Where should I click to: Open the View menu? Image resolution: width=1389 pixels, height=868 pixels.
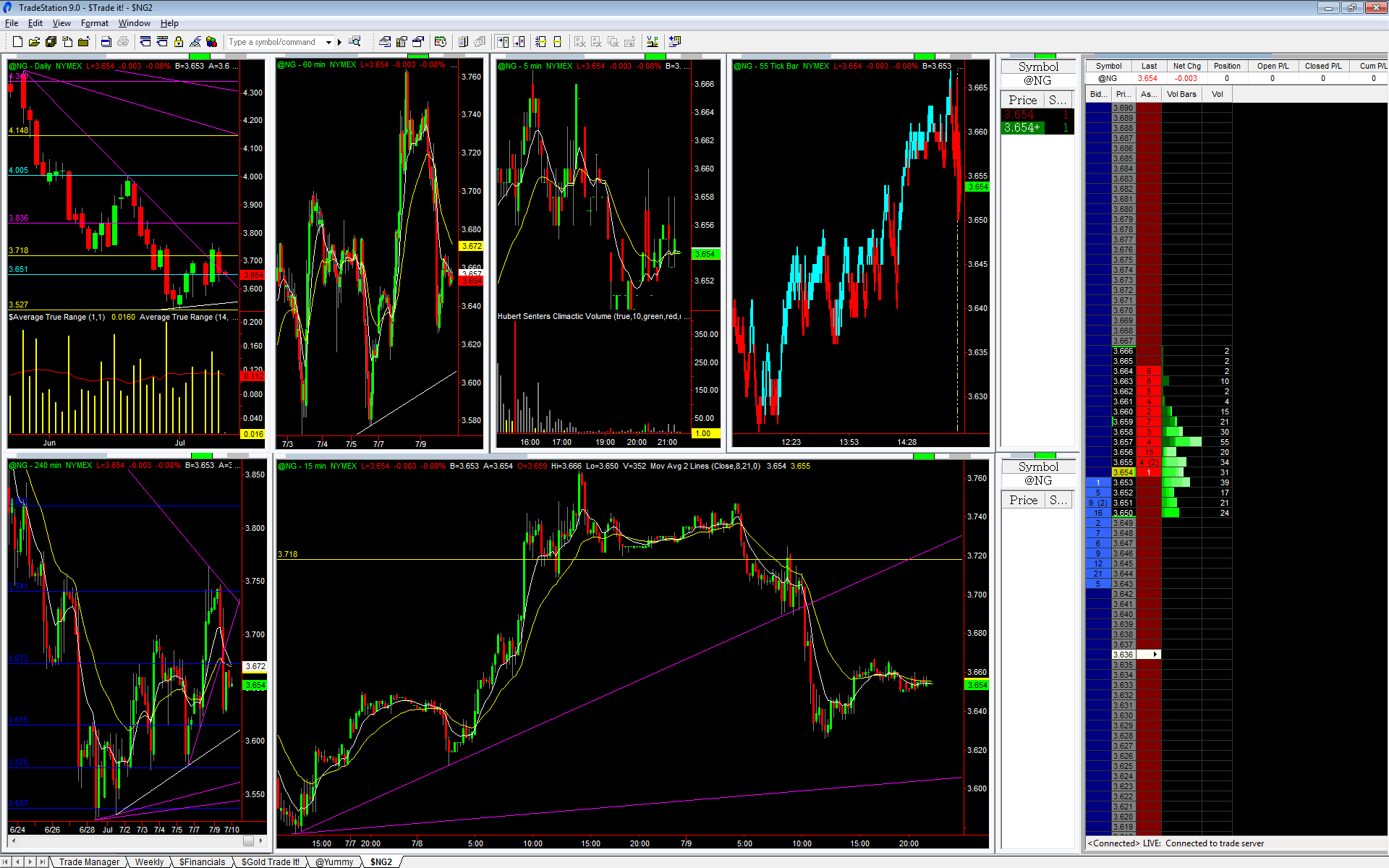pyautogui.click(x=61, y=23)
